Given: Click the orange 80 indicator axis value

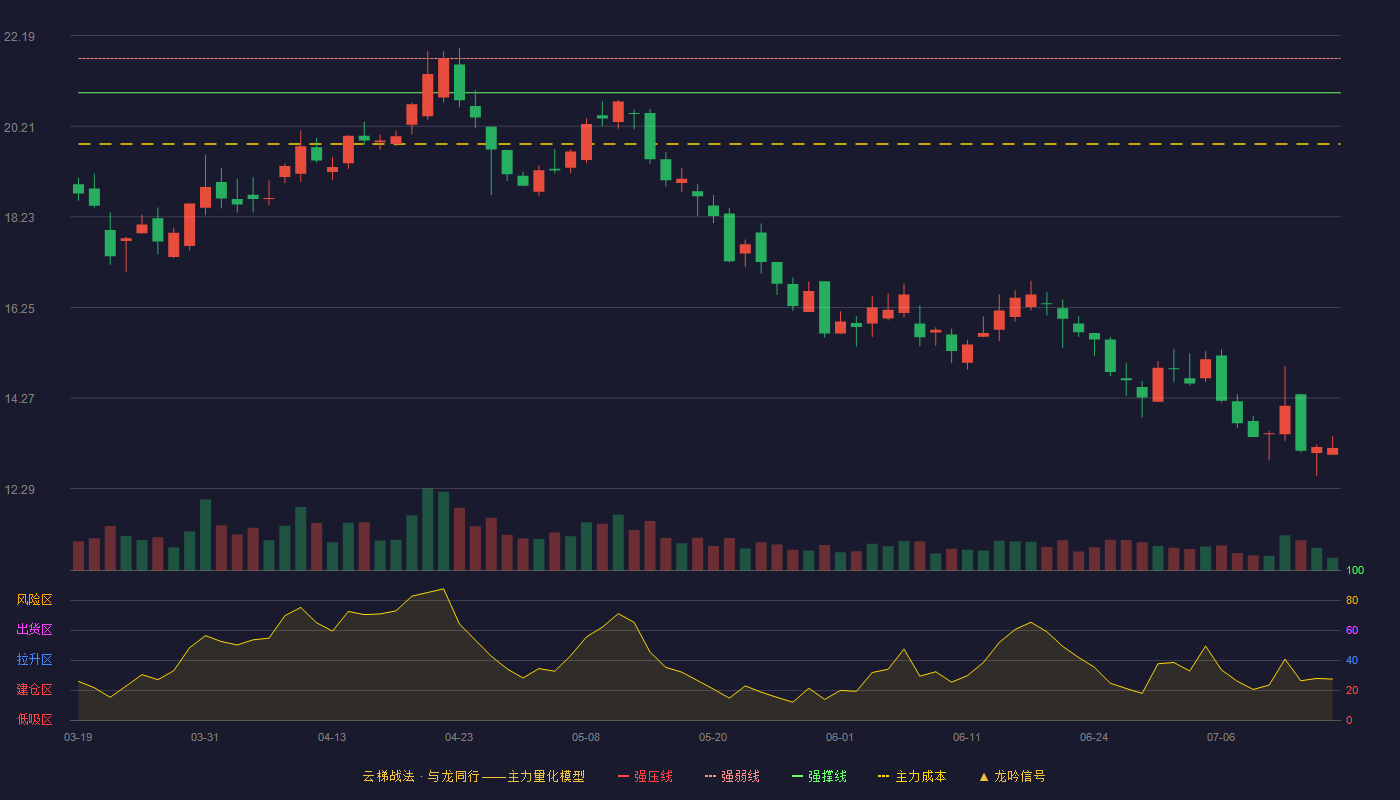Looking at the screenshot, I should (1352, 600).
